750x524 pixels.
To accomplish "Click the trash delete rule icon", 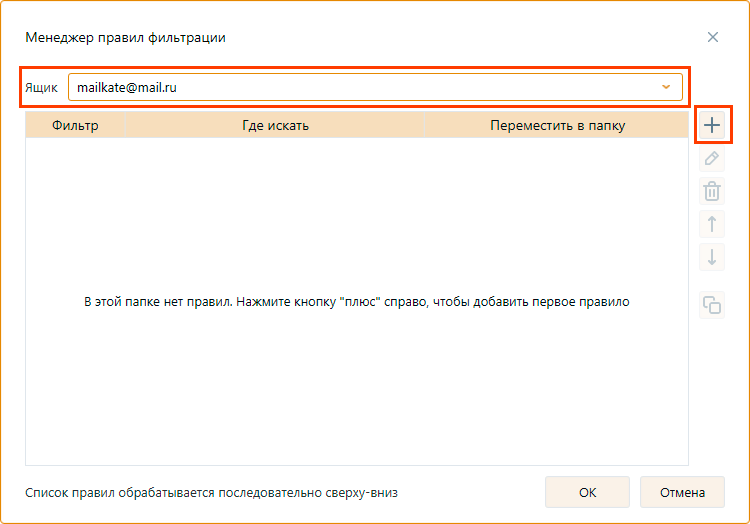I will coord(712,191).
